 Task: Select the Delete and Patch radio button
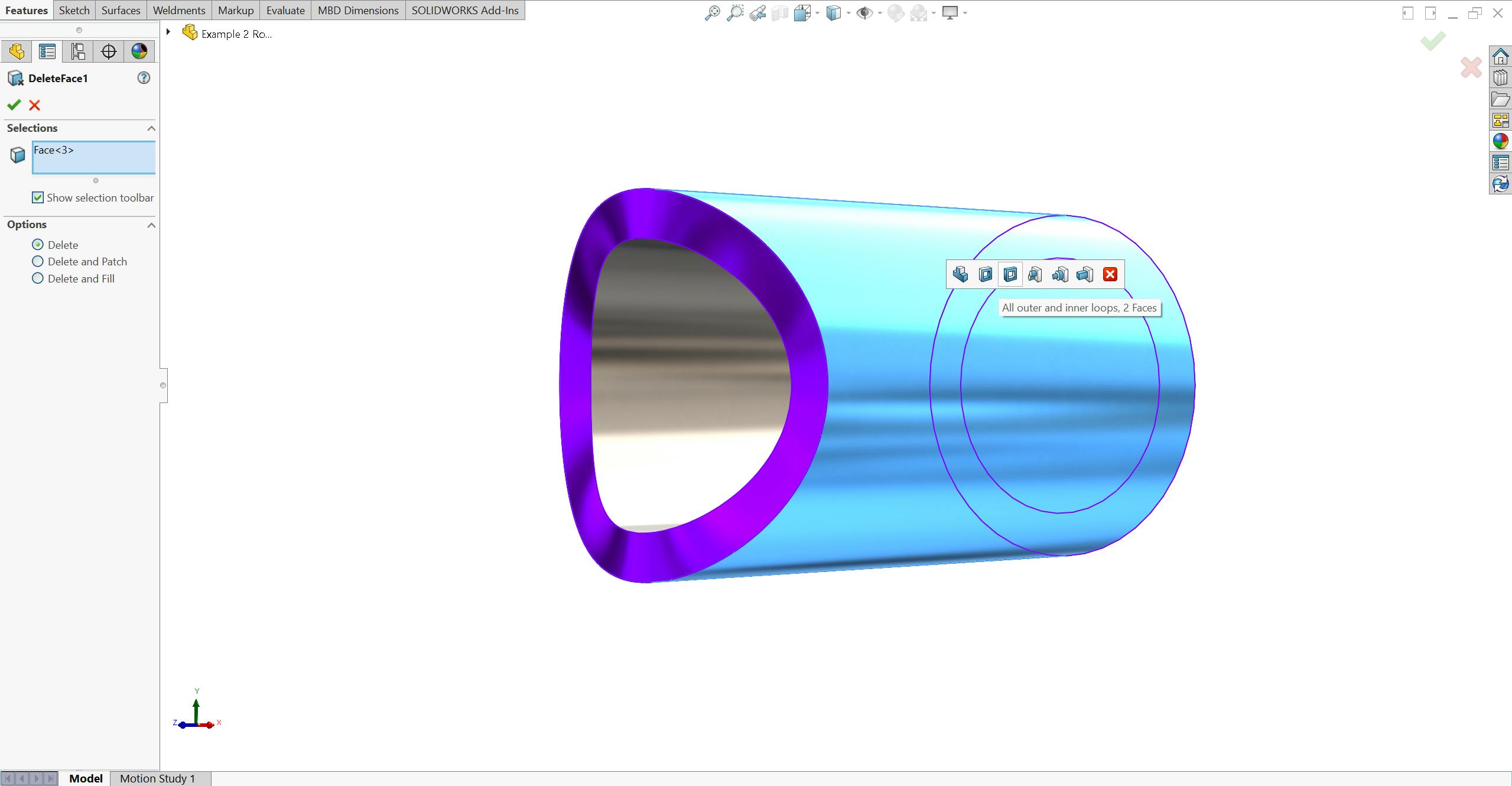coord(38,261)
